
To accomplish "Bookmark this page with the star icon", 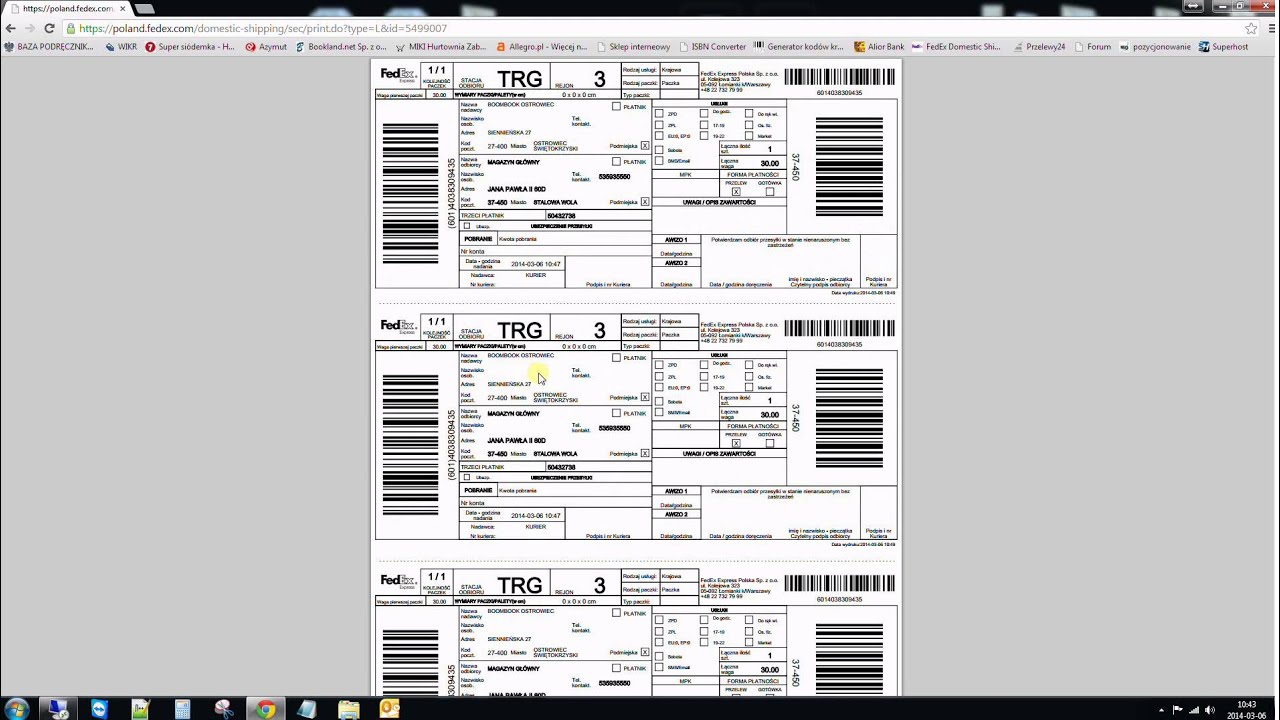I will tap(1250, 28).
